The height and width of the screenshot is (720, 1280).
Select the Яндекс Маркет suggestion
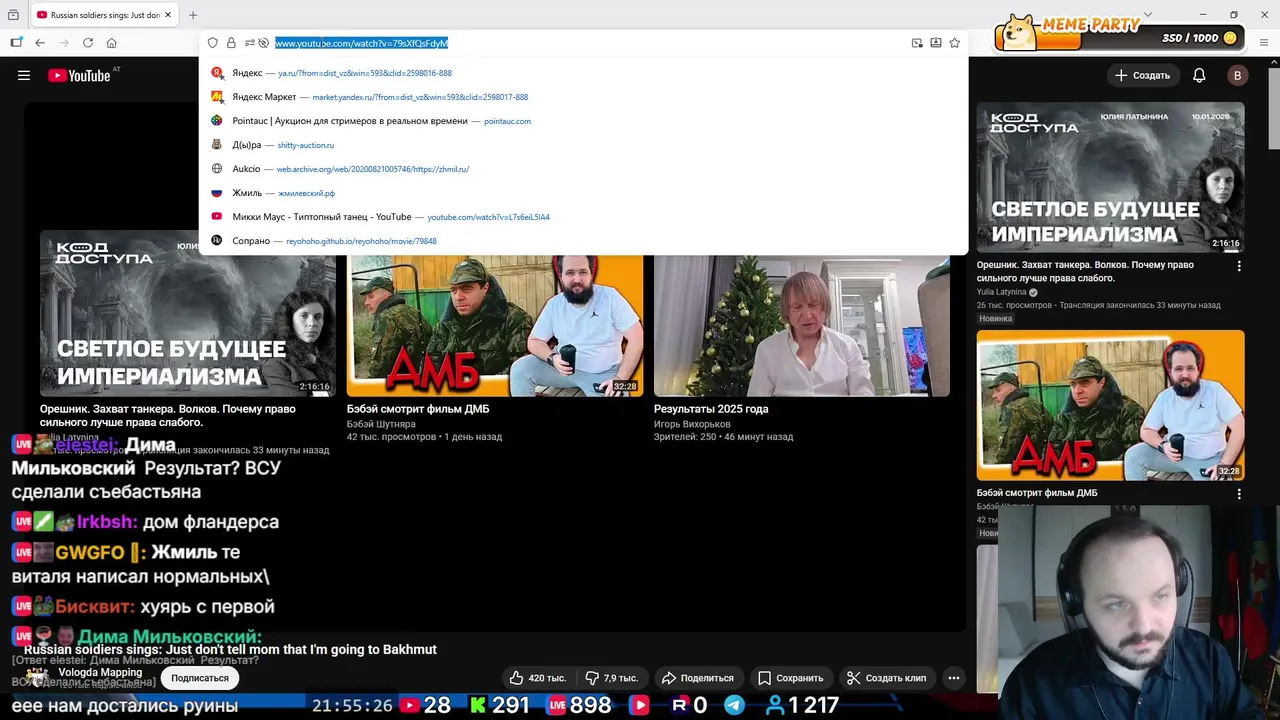(x=583, y=97)
